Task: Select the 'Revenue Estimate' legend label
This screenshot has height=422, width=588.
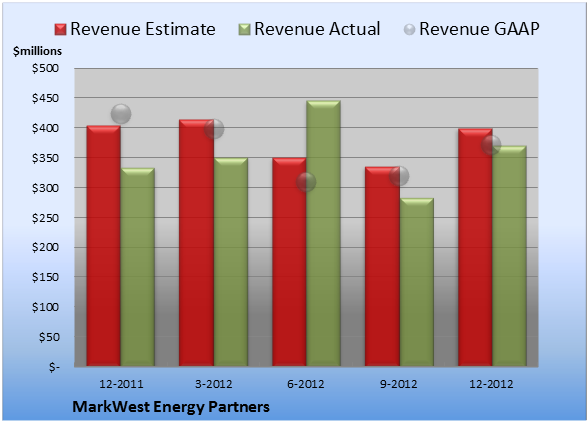Action: click(143, 29)
